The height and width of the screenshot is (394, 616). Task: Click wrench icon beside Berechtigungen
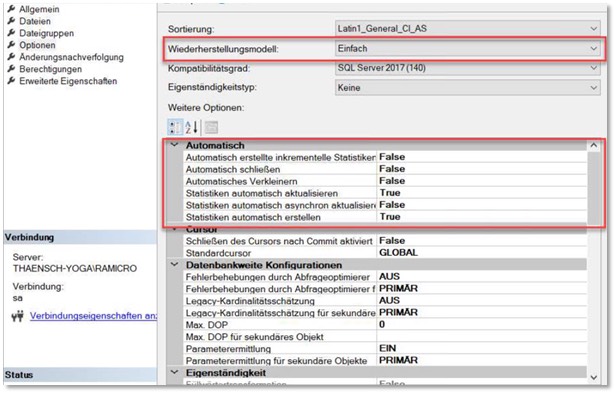point(11,69)
